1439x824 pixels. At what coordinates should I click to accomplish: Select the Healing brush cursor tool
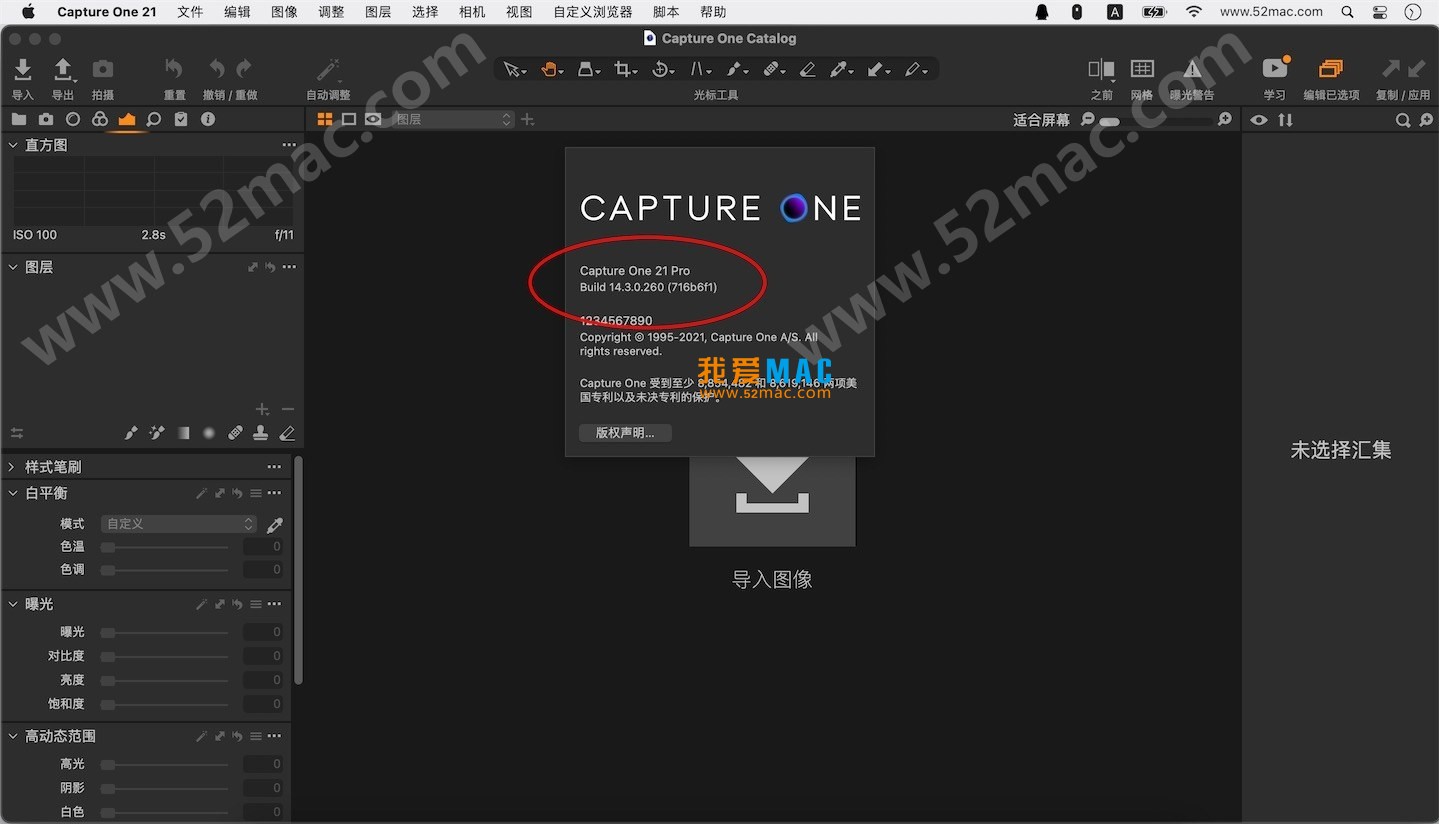tap(770, 69)
